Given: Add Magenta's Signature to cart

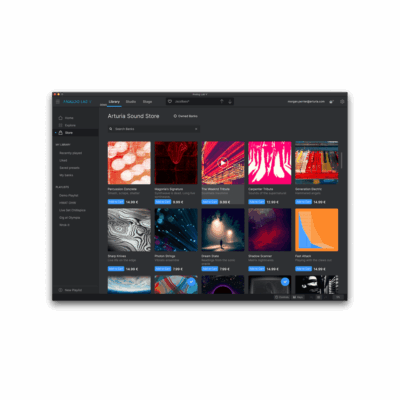Looking at the screenshot, I should [x=163, y=202].
